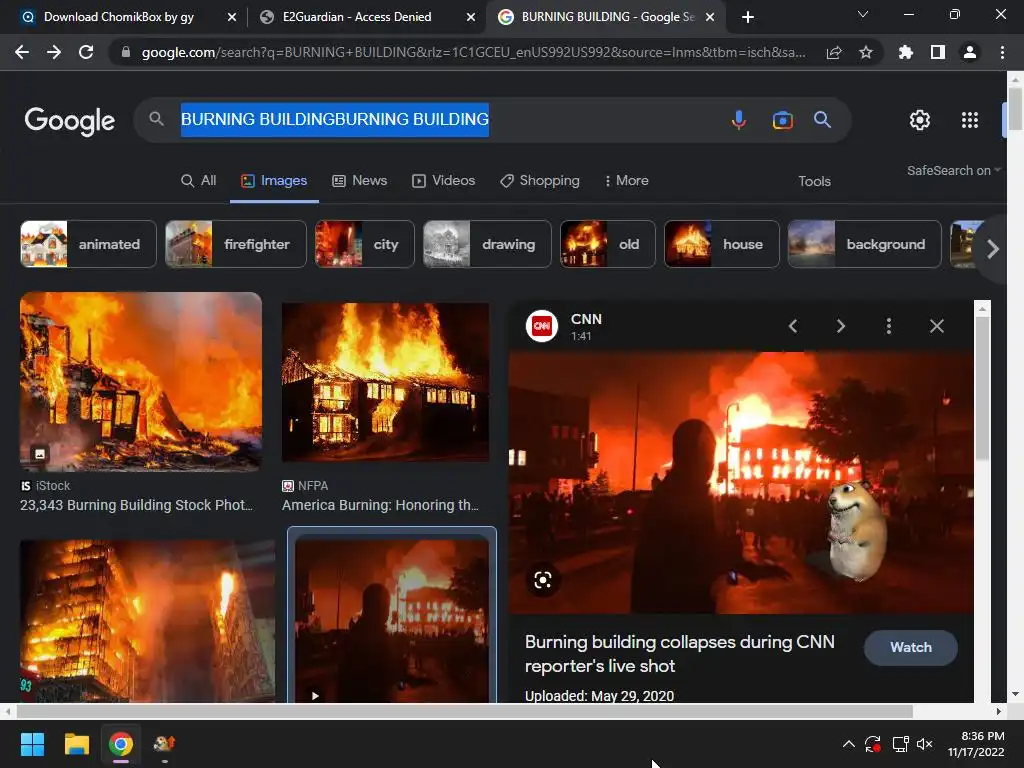Open the Chrome extensions puzzle icon

click(x=906, y=52)
